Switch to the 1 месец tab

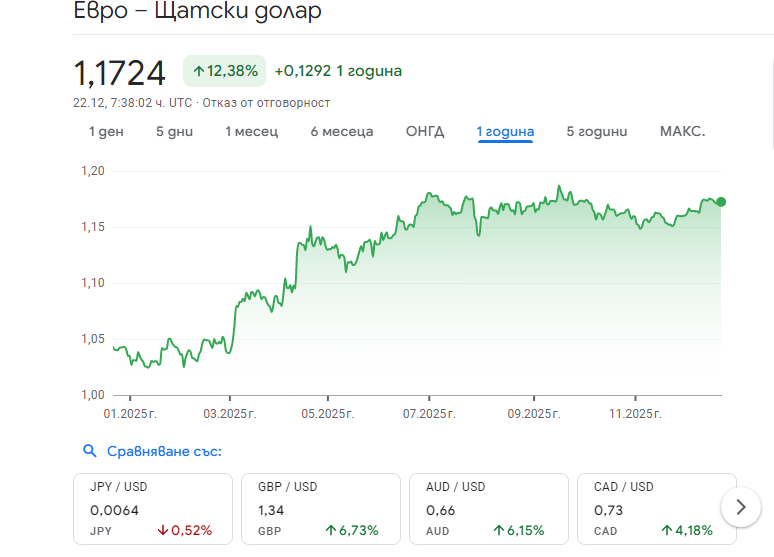[x=252, y=131]
